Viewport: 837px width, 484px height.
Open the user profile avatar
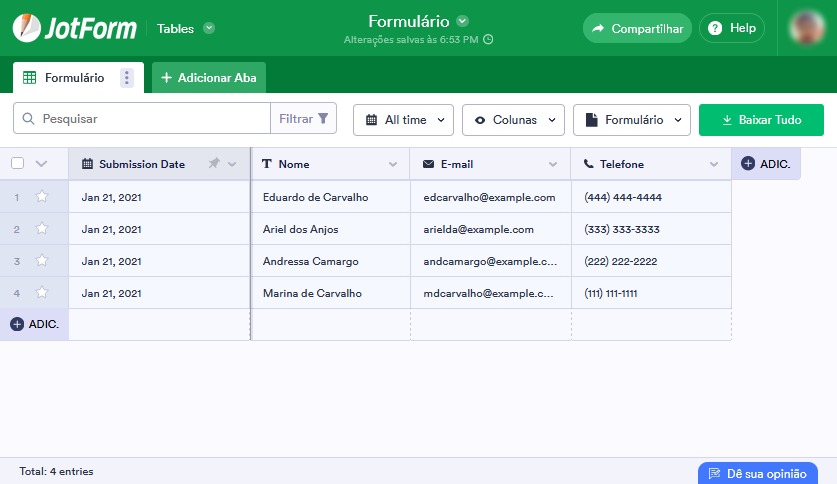coord(806,28)
